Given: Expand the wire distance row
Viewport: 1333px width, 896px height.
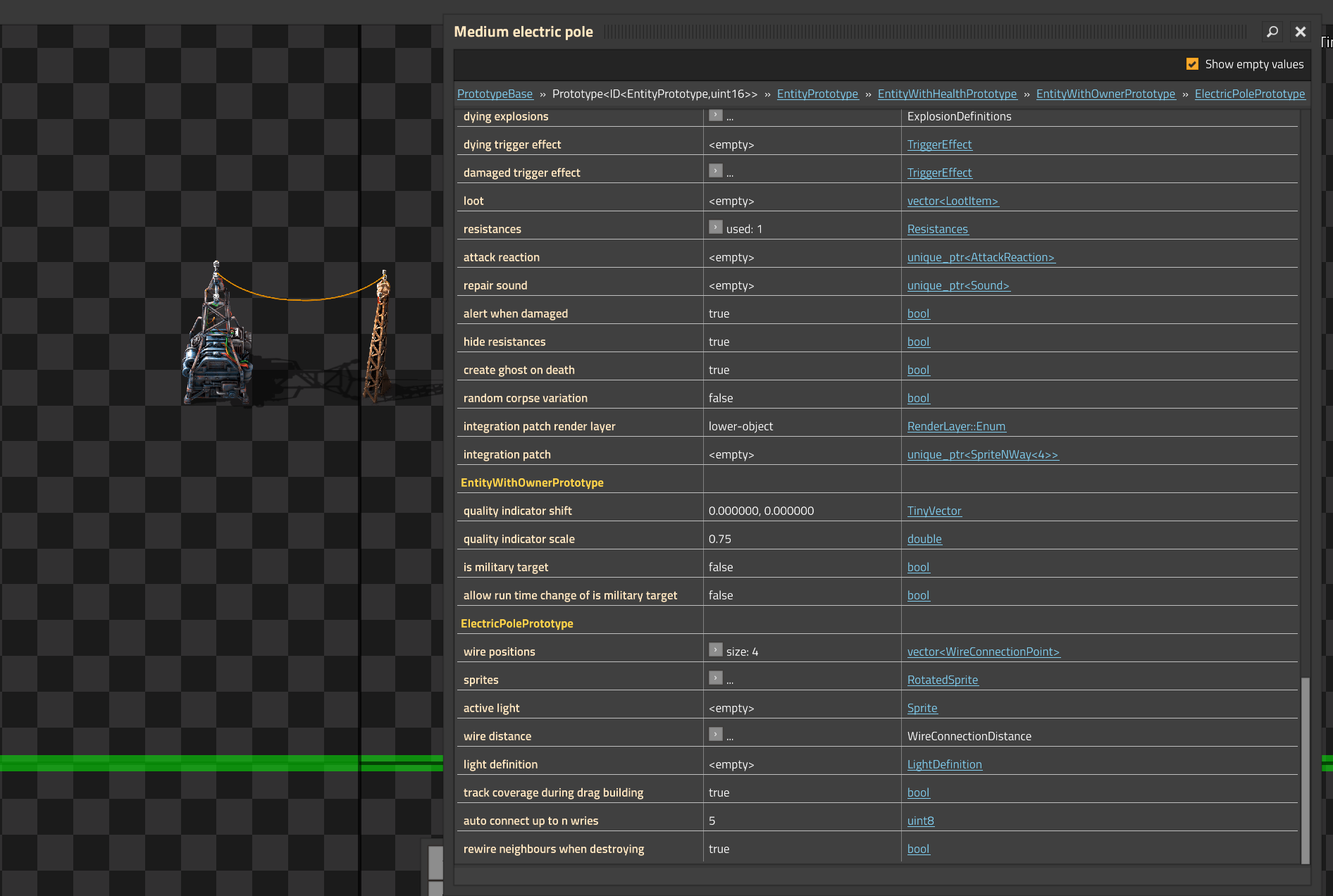Looking at the screenshot, I should click(716, 735).
